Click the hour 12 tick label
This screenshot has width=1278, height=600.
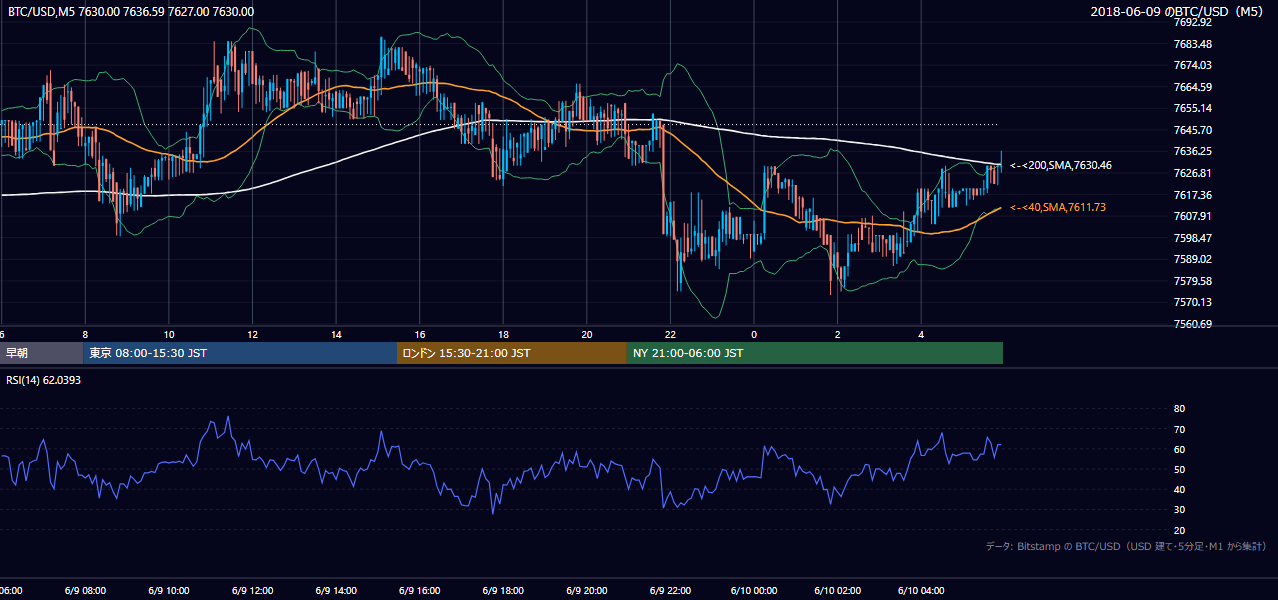[253, 335]
